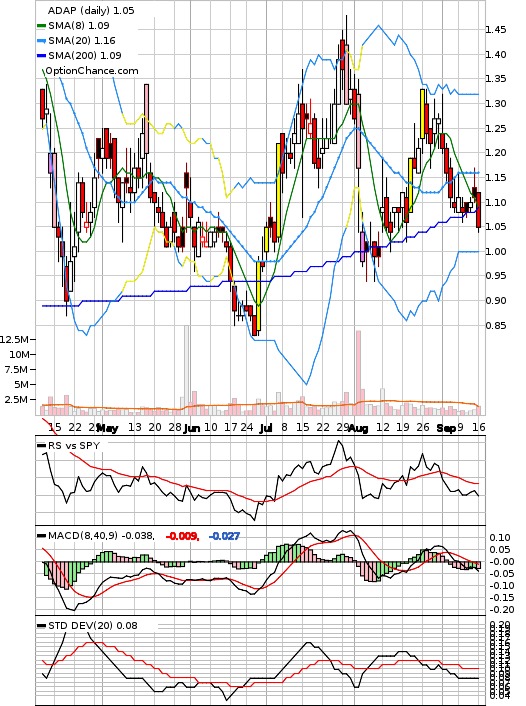Select the 'ADAP (daily) 1.05' chart title
This screenshot has width=526, height=706.
coord(91,10)
